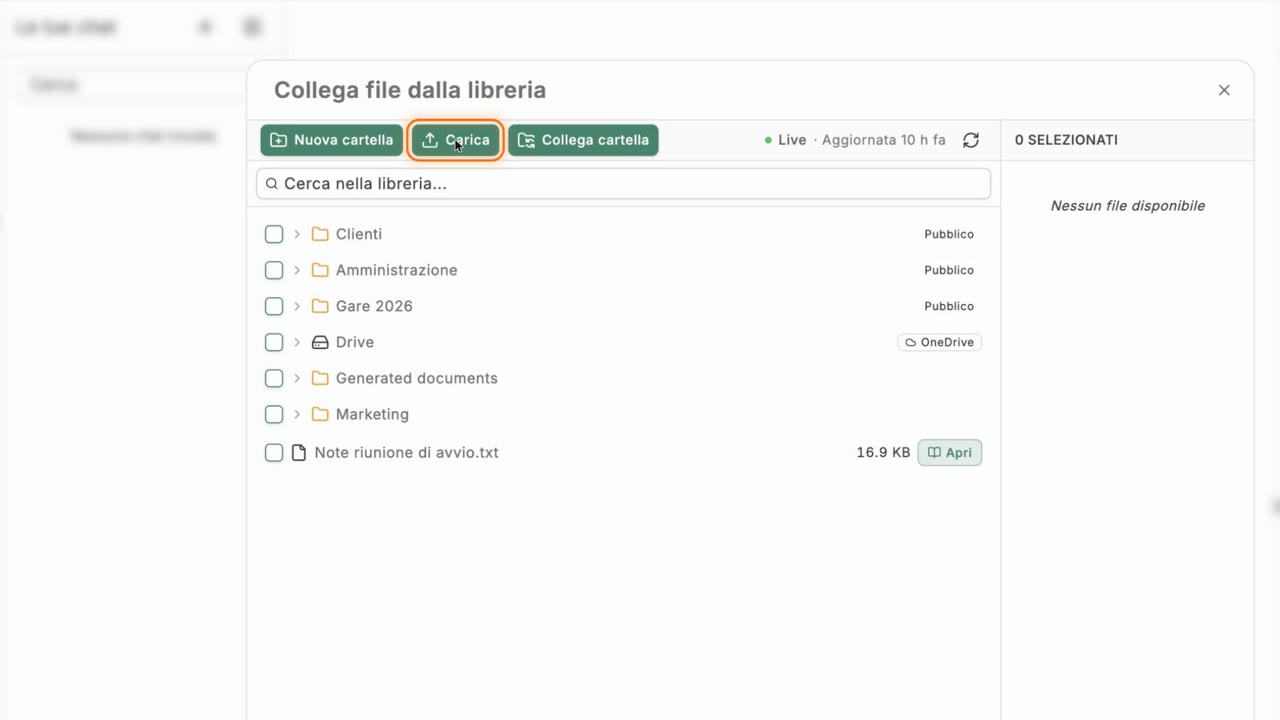
Task: Expand the Marketing folder chevron
Action: [297, 414]
